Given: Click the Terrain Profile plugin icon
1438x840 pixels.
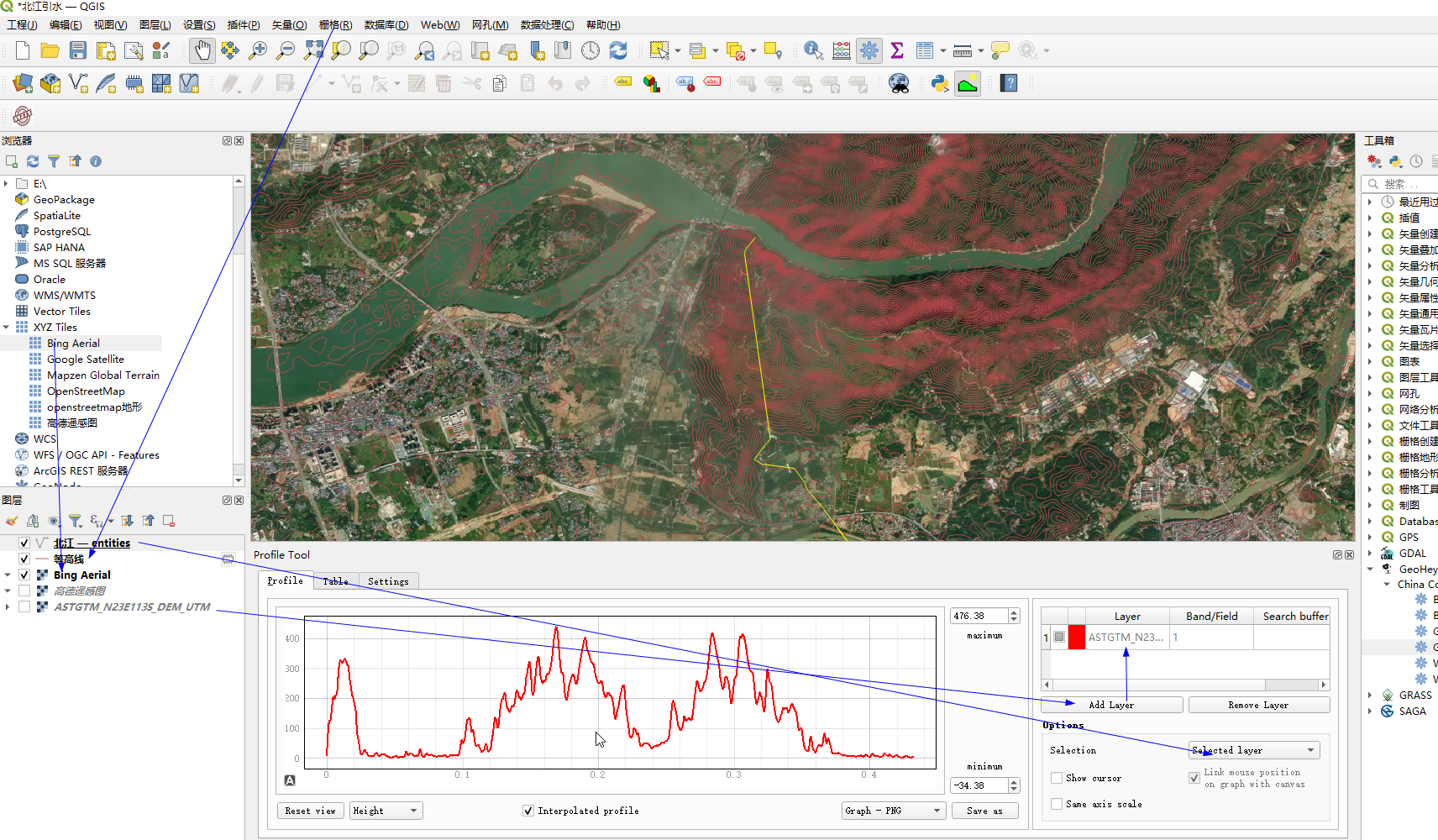Looking at the screenshot, I should 968,83.
